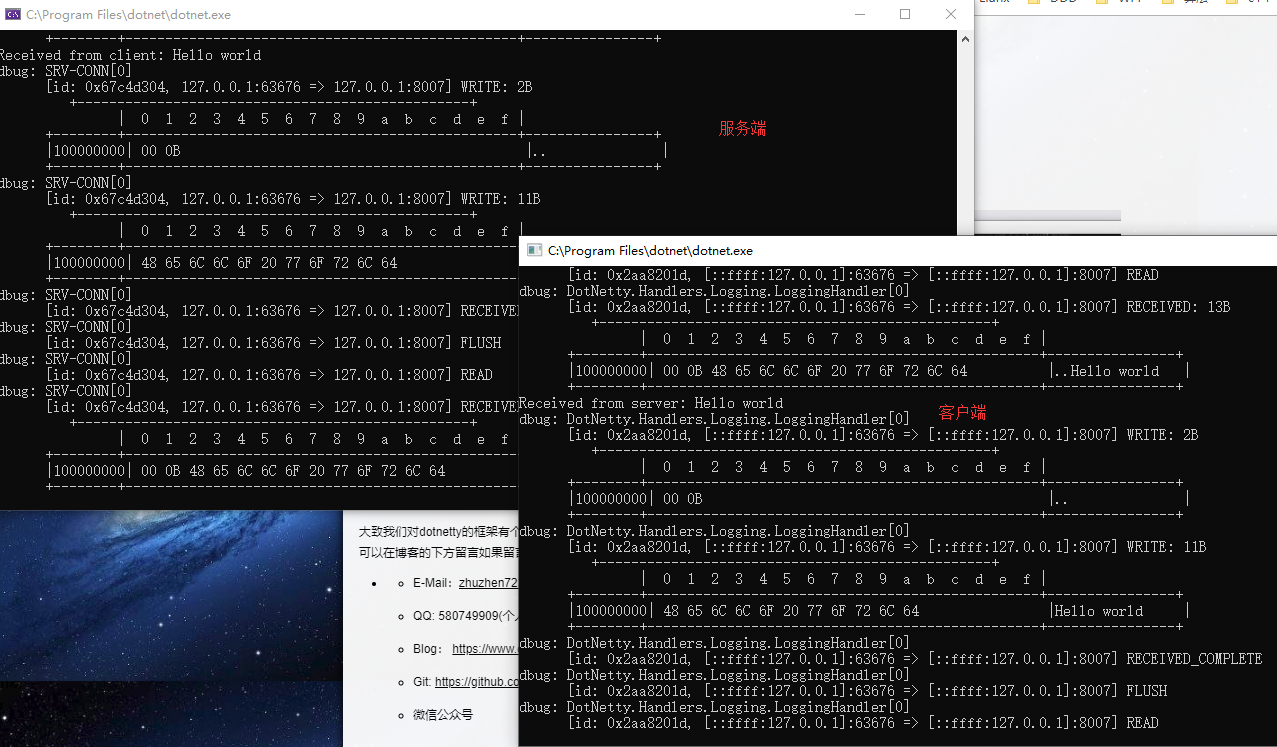Click the server console 'FLUSH' line
1277x747 pixels.
coord(274,343)
